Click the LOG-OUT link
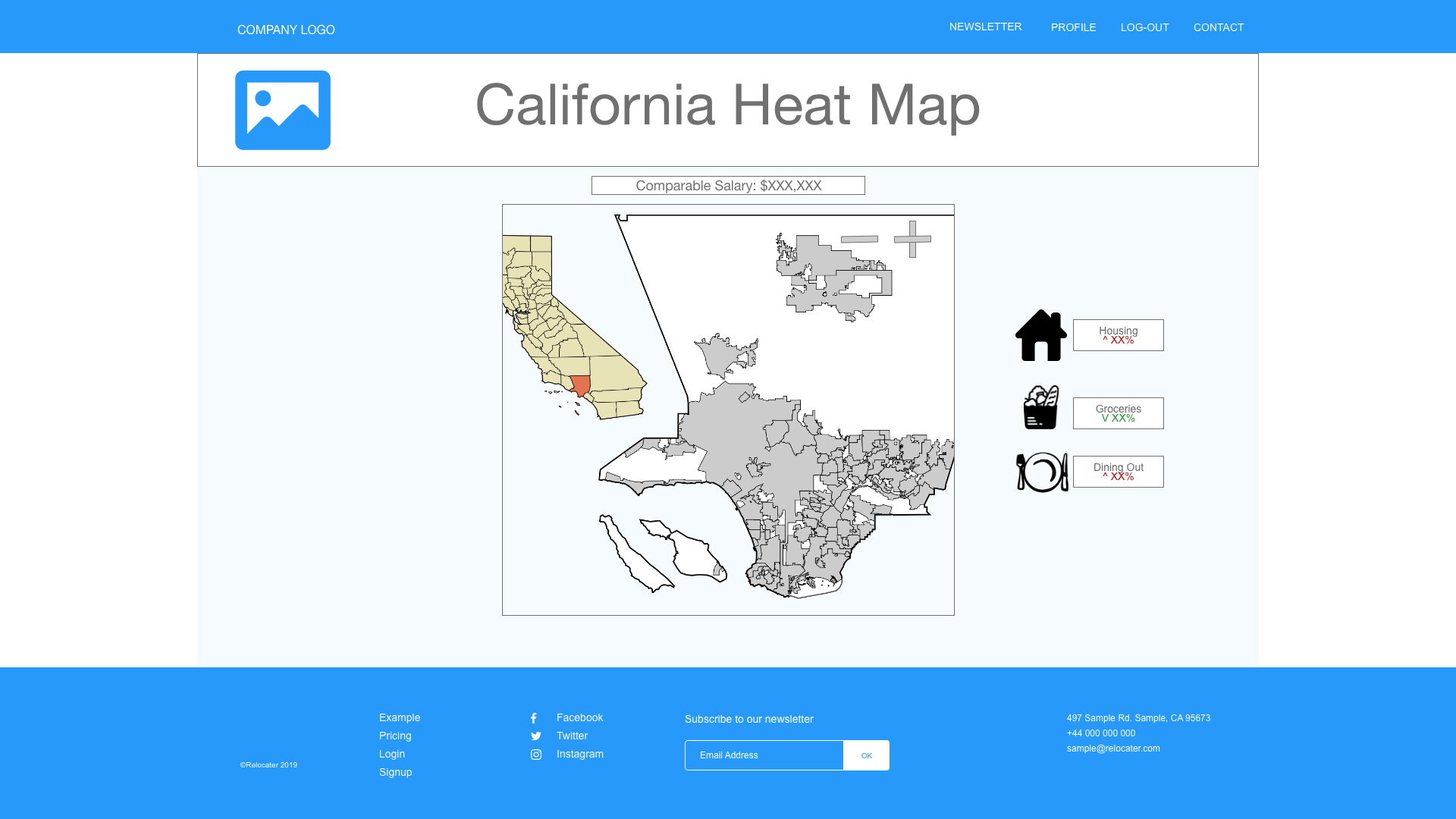This screenshot has height=819, width=1456. (x=1145, y=27)
